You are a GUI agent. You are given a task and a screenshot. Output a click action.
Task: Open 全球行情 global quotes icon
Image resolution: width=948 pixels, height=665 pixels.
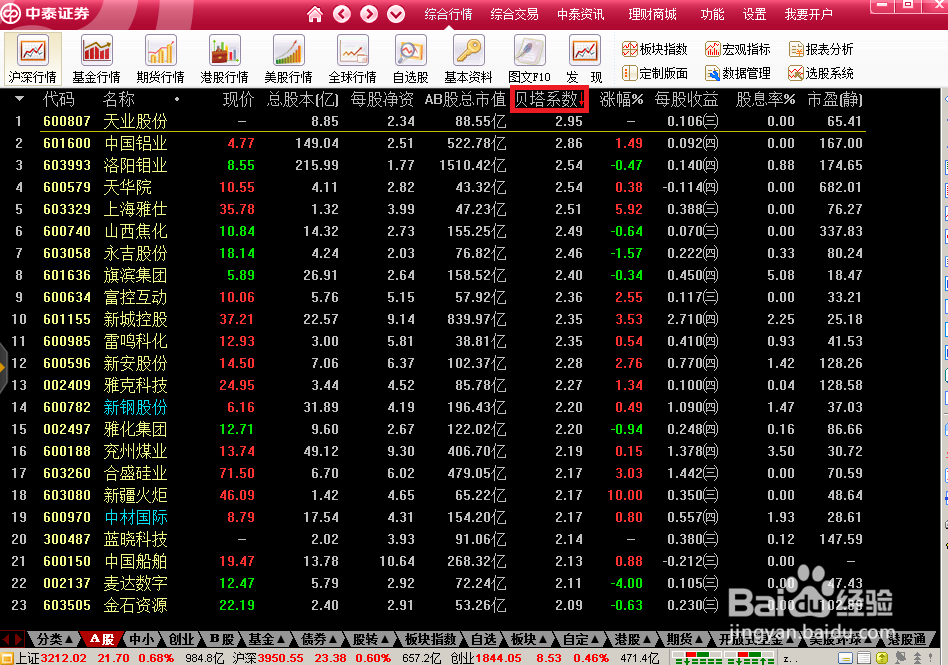[352, 59]
